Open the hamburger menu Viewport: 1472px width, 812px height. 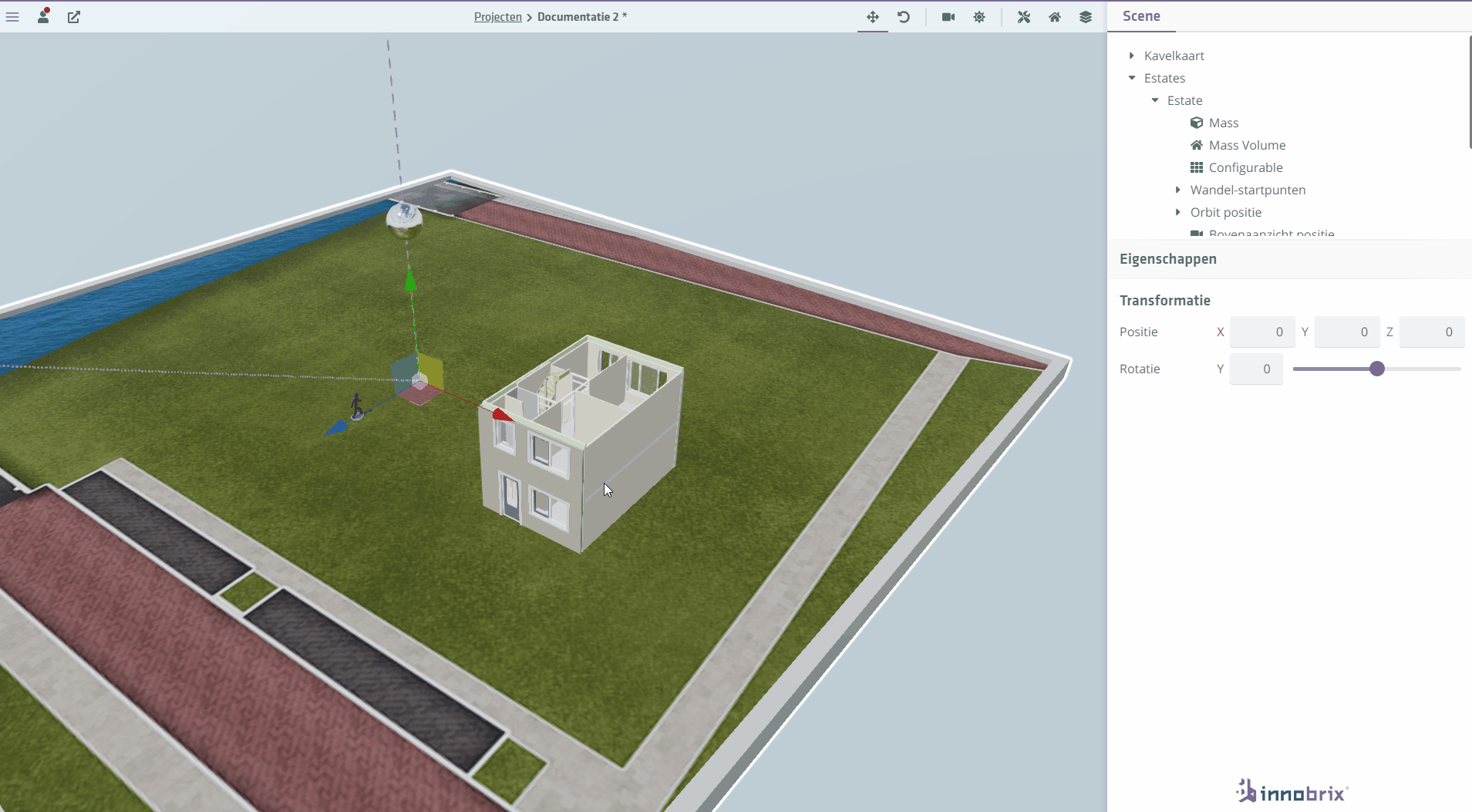coord(12,17)
